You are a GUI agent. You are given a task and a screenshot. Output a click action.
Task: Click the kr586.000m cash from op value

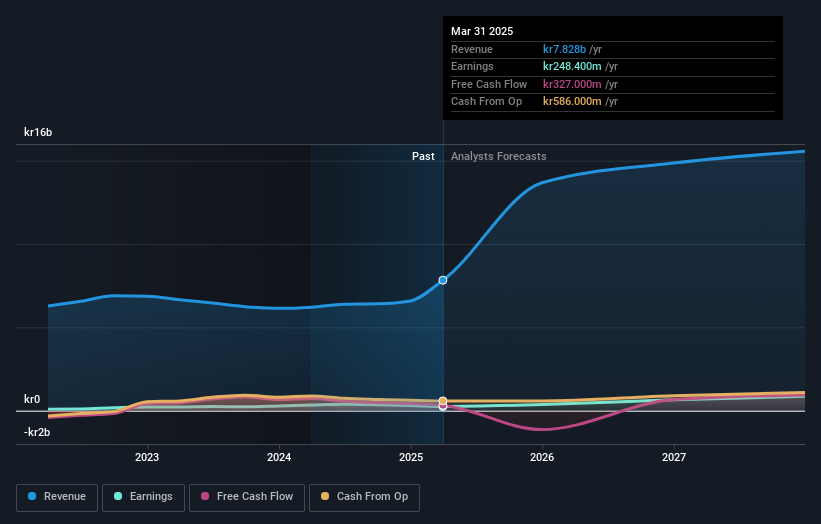click(x=572, y=102)
